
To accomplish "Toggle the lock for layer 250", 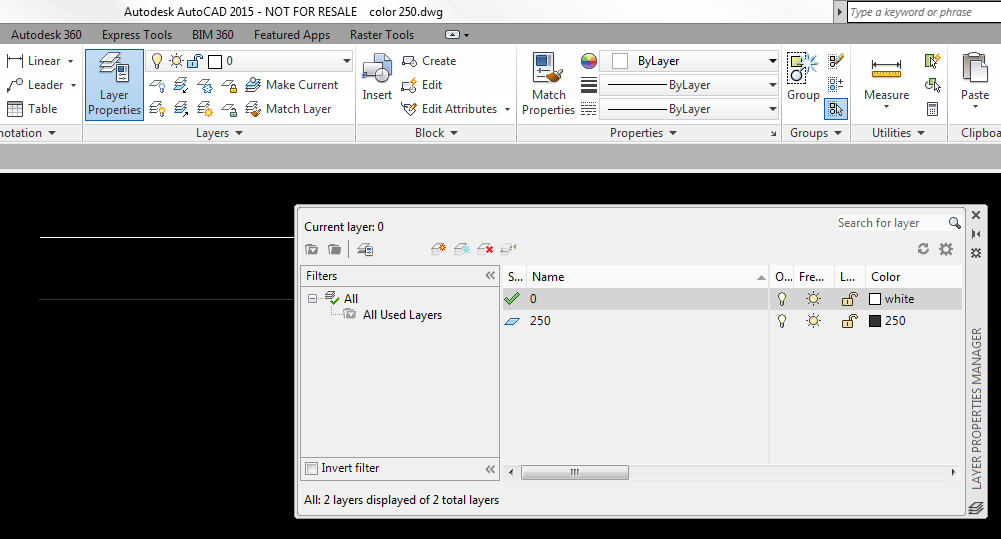I will (849, 321).
